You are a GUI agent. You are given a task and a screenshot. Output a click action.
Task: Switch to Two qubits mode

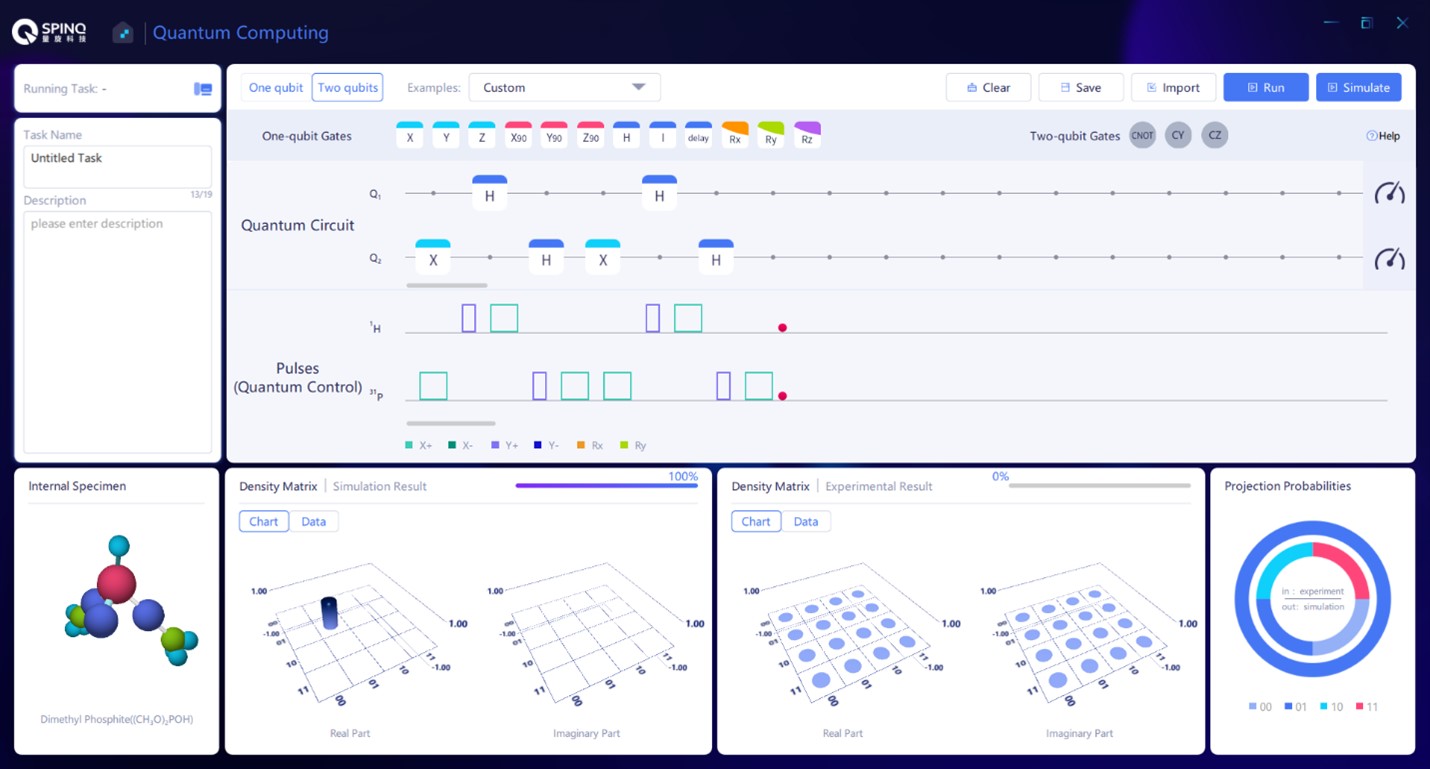coord(347,88)
